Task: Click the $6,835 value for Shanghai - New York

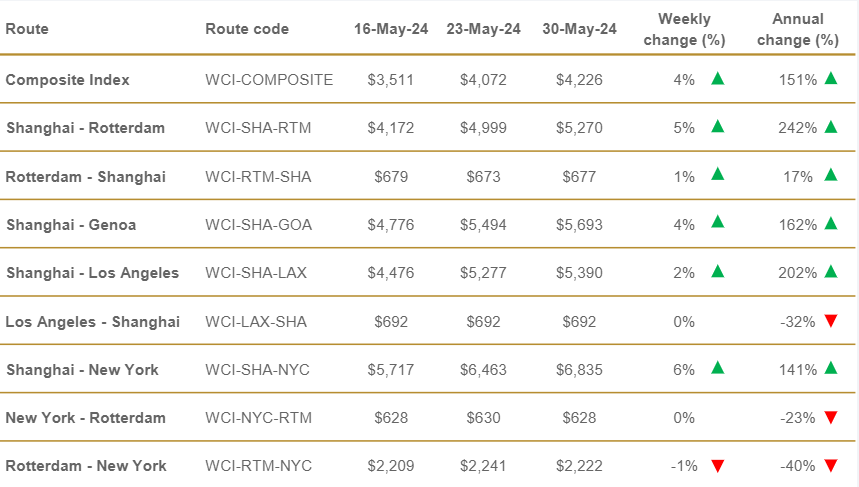Action: [x=579, y=370]
